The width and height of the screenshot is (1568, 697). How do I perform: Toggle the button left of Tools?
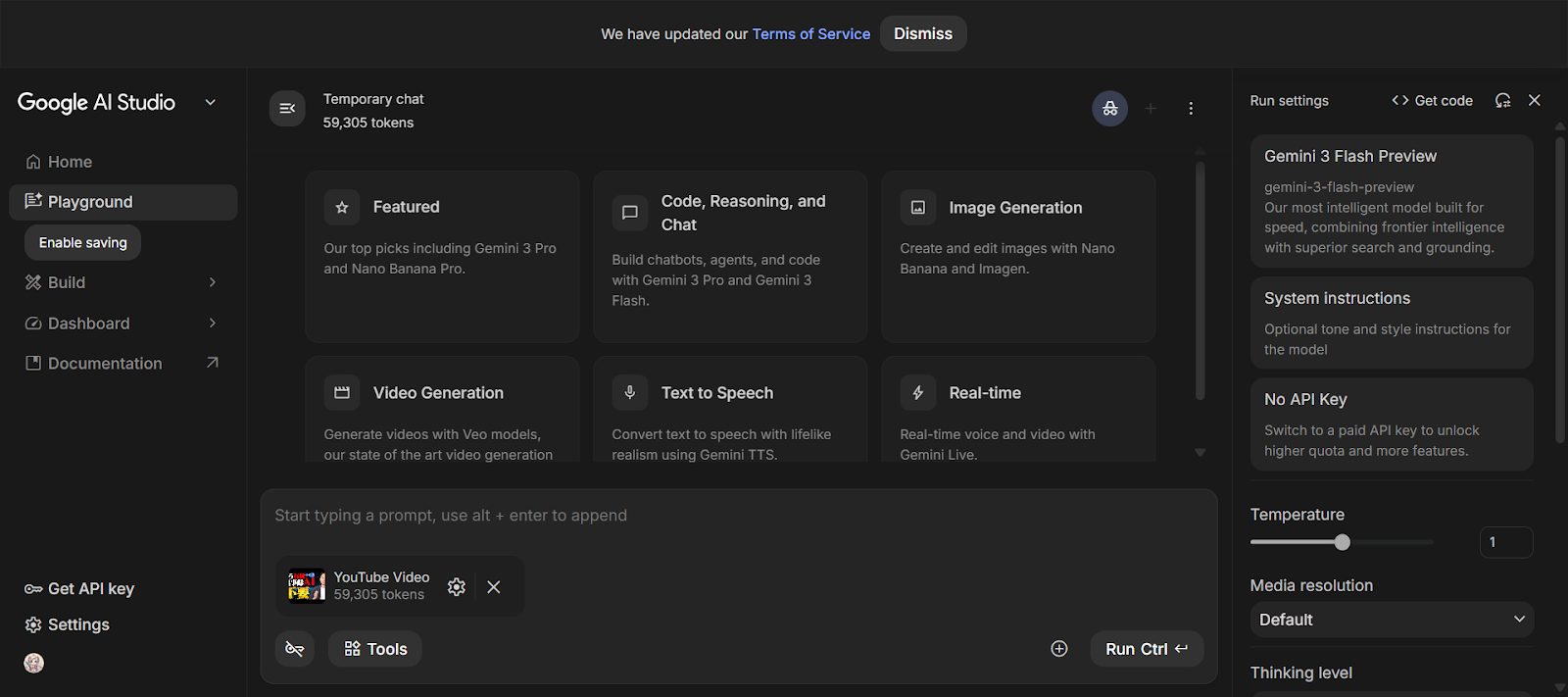(x=295, y=649)
